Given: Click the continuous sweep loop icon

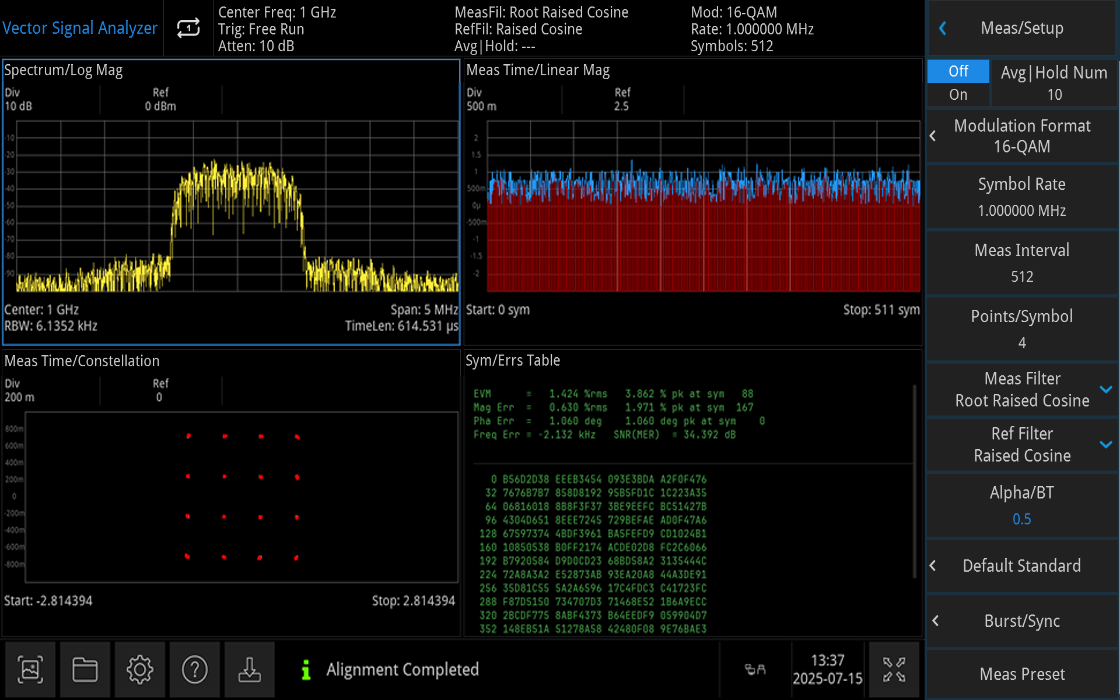Looking at the screenshot, I should point(186,28).
